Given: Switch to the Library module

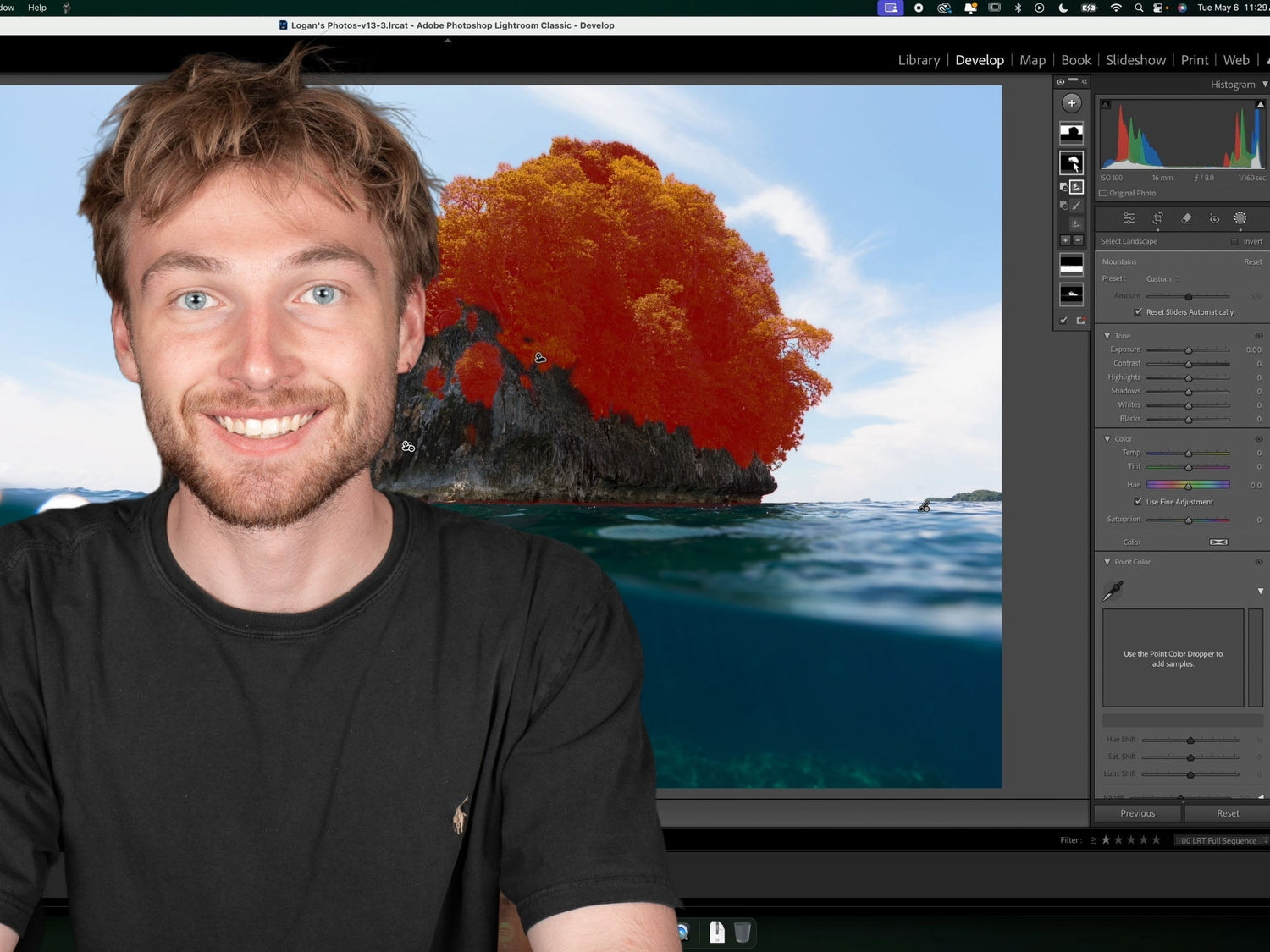Looking at the screenshot, I should pyautogui.click(x=919, y=60).
